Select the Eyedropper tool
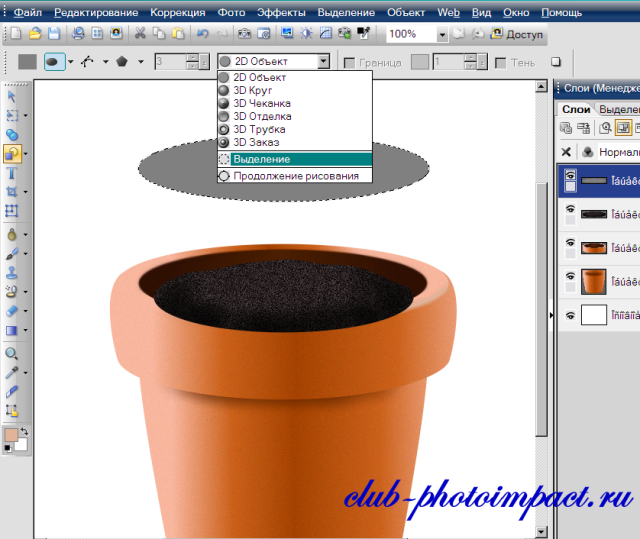640x539 pixels. tap(11, 373)
